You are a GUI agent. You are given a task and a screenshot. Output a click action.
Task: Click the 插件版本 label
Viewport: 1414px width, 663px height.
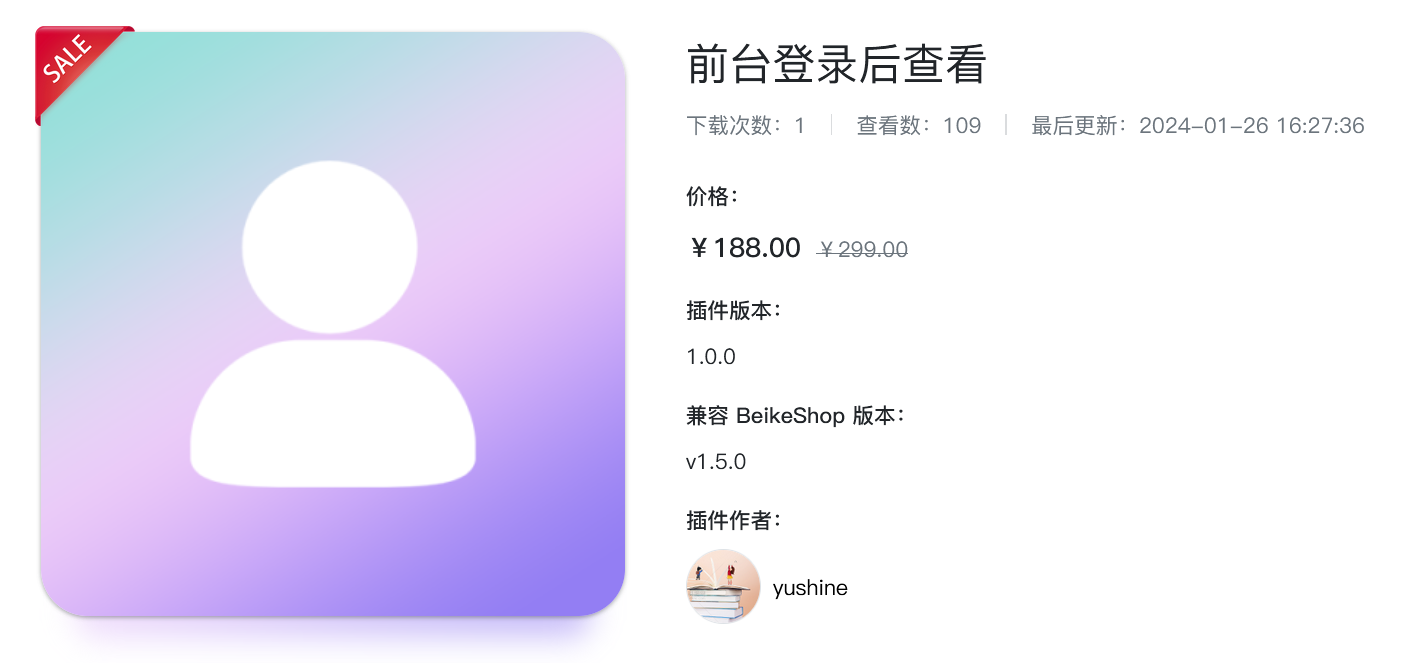[x=733, y=310]
